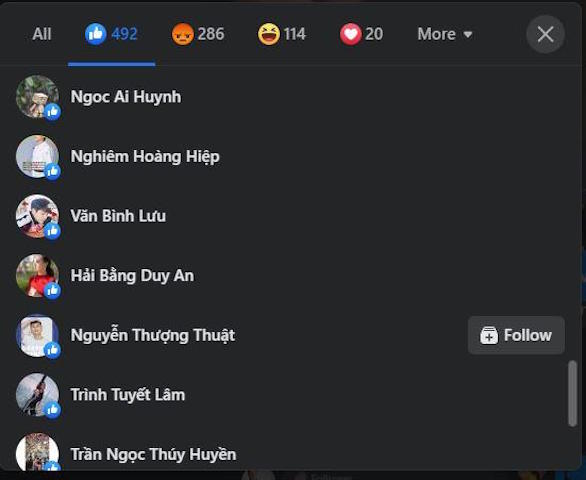Filter by the Love heart reaction
586x480 pixels.
coord(351,34)
